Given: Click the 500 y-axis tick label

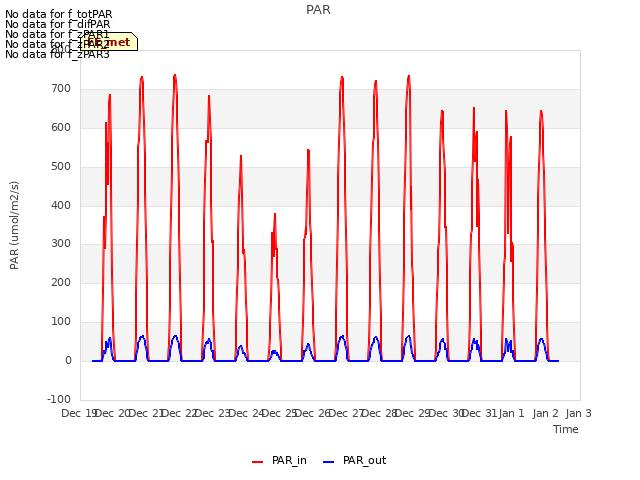Looking at the screenshot, I should (x=61, y=167).
